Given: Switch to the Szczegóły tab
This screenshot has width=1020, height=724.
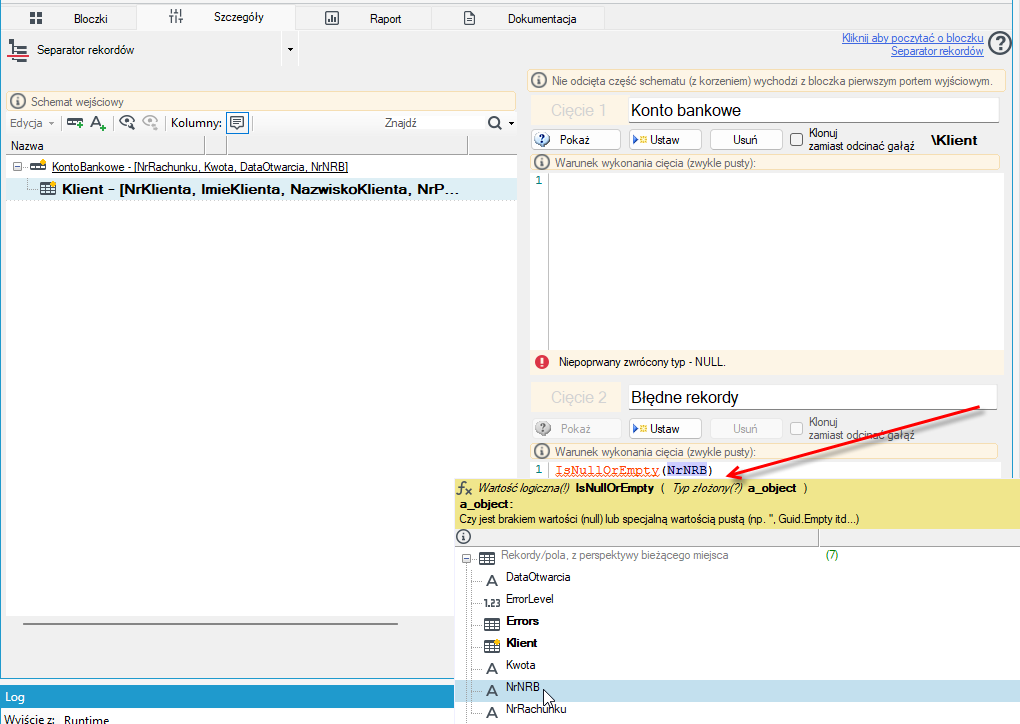Looking at the screenshot, I should point(216,17).
